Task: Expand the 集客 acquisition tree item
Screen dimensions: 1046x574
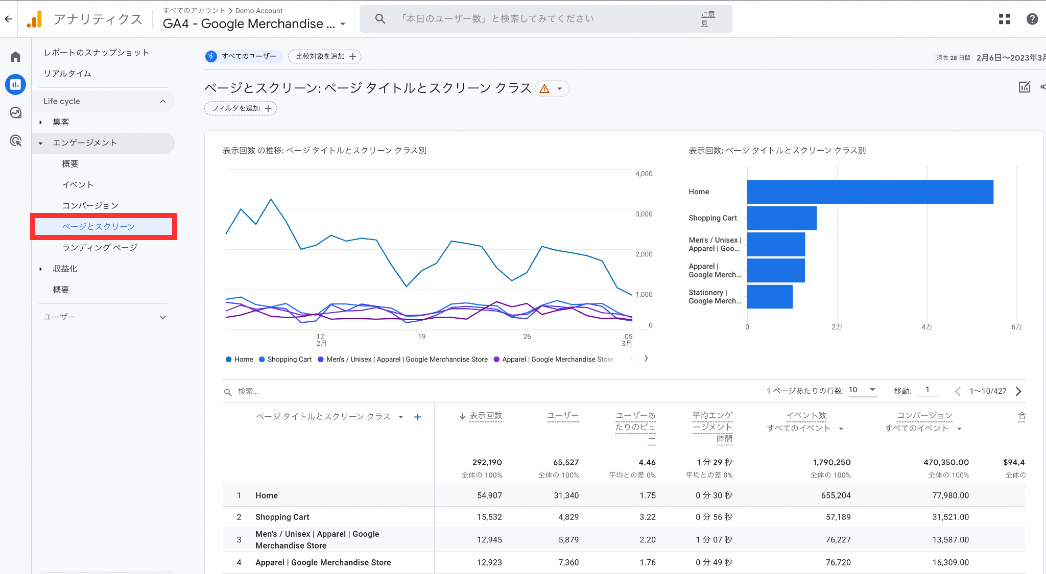Action: (x=41, y=122)
